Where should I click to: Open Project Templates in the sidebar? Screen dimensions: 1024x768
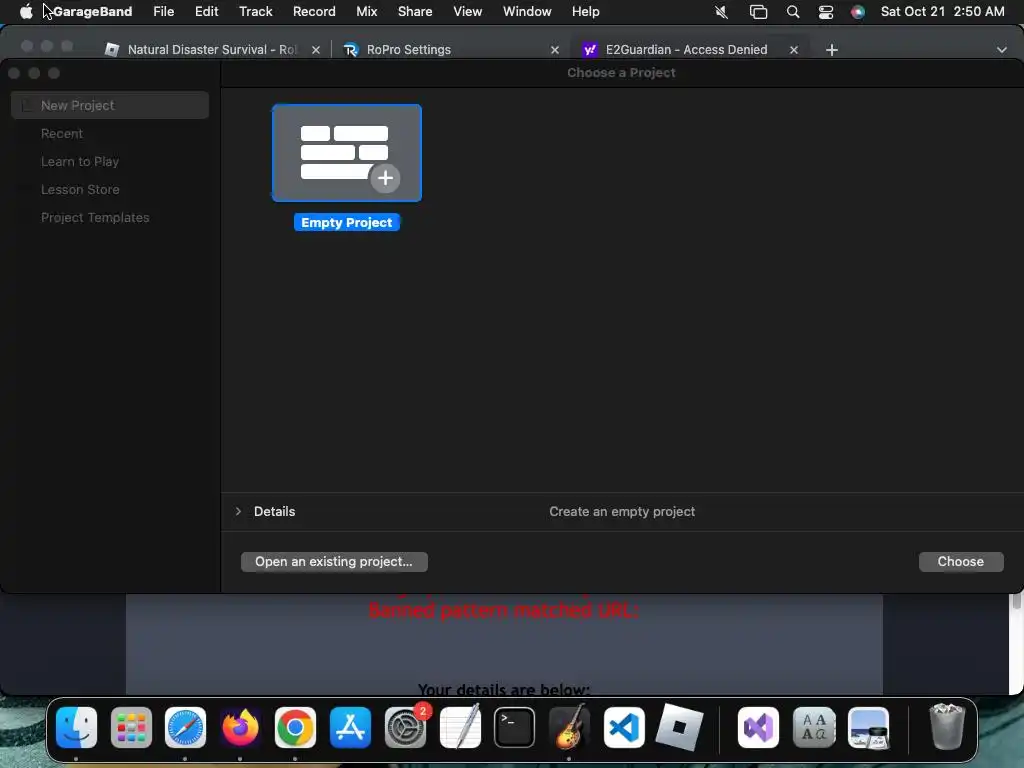click(95, 217)
